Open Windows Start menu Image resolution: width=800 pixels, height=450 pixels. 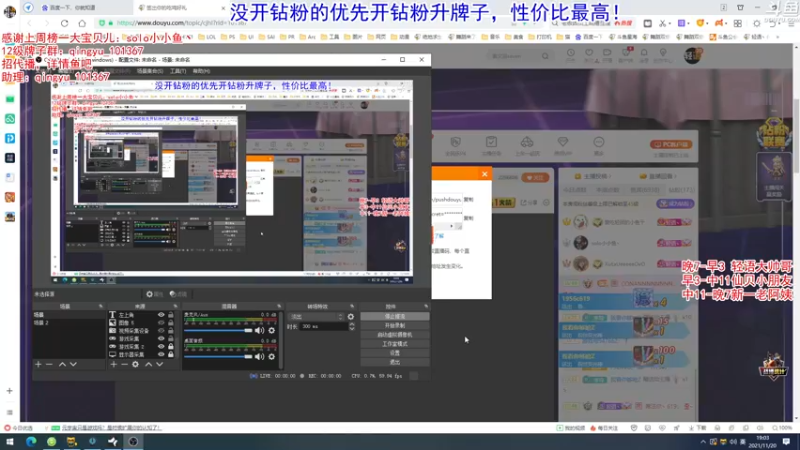tap(10, 441)
